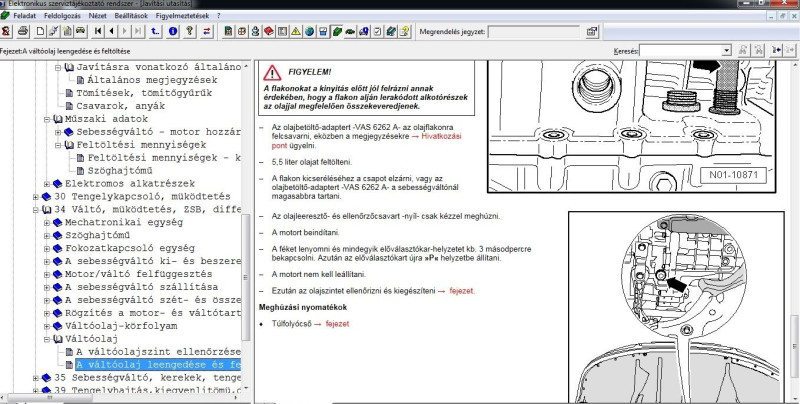Select 'Általános megjegyzések' tree item
This screenshot has height=404, width=800.
pos(152,80)
